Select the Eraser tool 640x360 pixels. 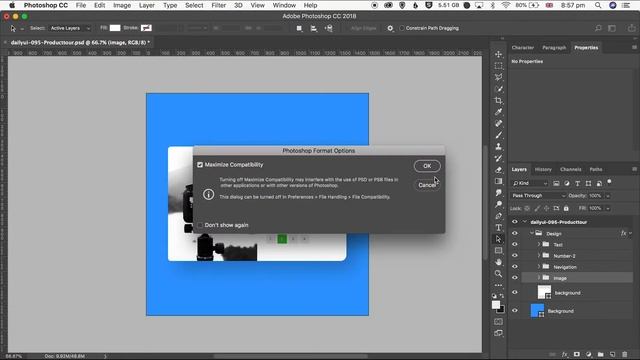(498, 170)
